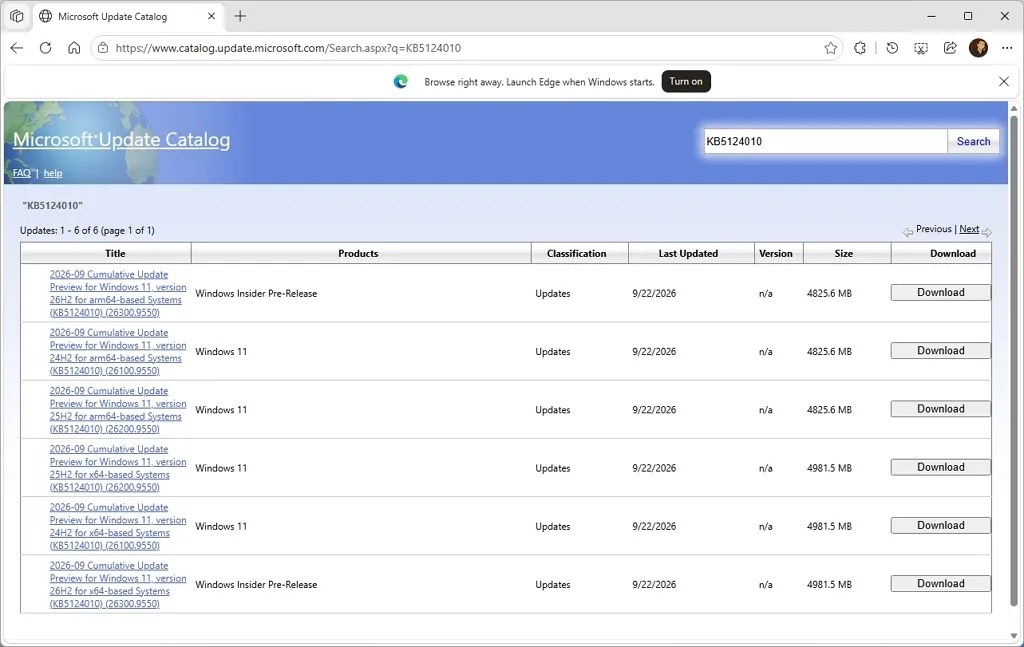Open a new browser tab
The height and width of the screenshot is (647, 1024).
[x=240, y=16]
